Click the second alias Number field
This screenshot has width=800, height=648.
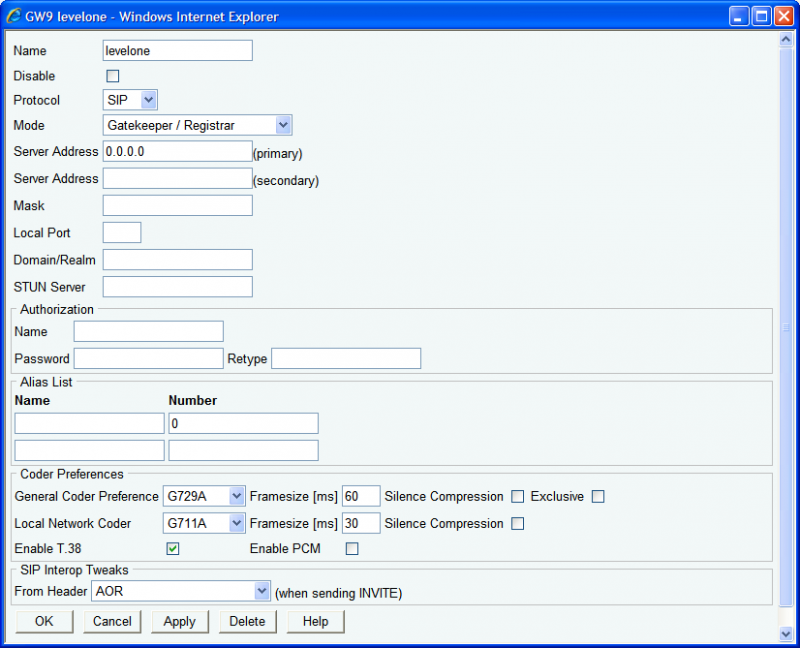pos(243,451)
